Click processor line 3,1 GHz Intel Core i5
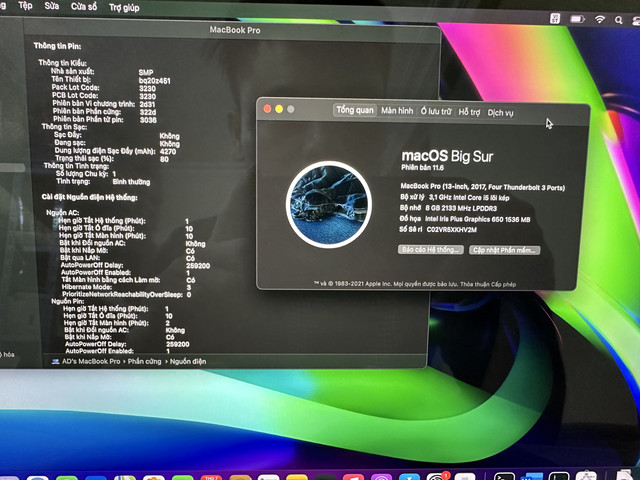 pos(455,198)
